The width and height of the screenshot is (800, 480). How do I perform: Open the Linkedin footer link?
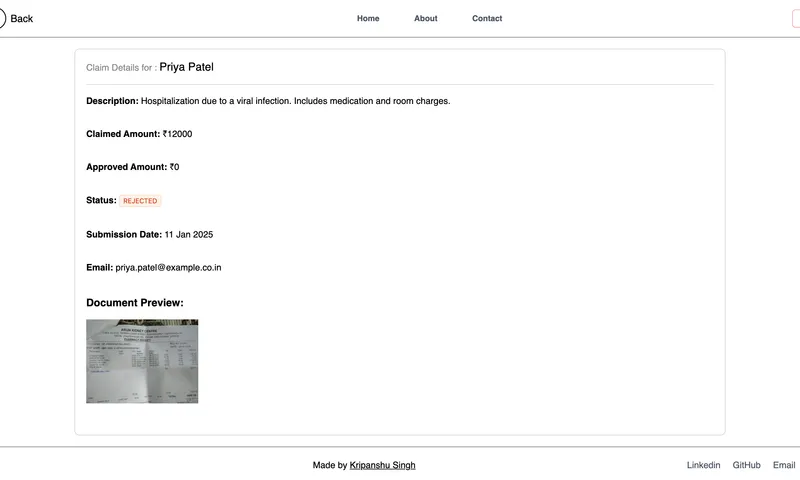point(703,465)
